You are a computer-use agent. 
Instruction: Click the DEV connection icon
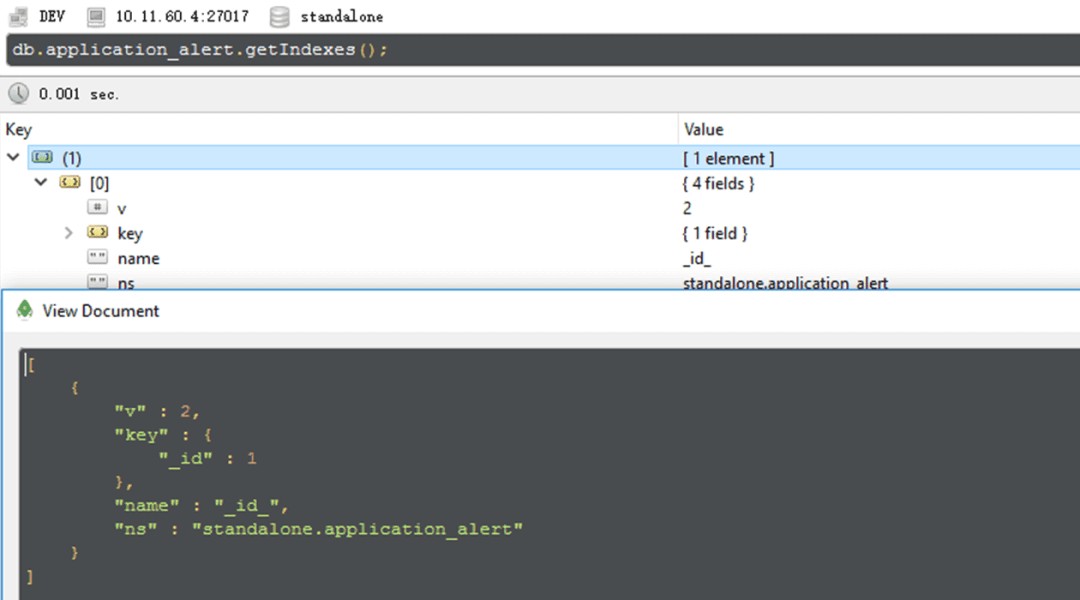17,16
